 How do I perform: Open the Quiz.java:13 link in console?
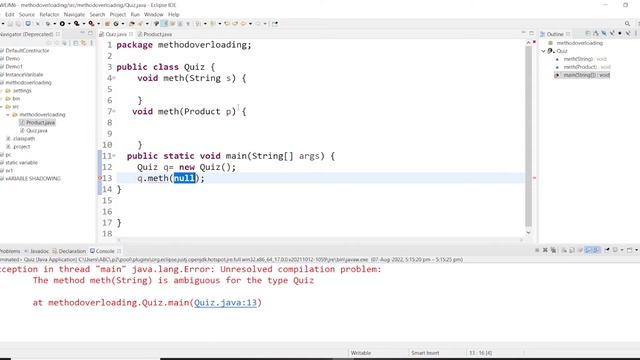coord(225,302)
